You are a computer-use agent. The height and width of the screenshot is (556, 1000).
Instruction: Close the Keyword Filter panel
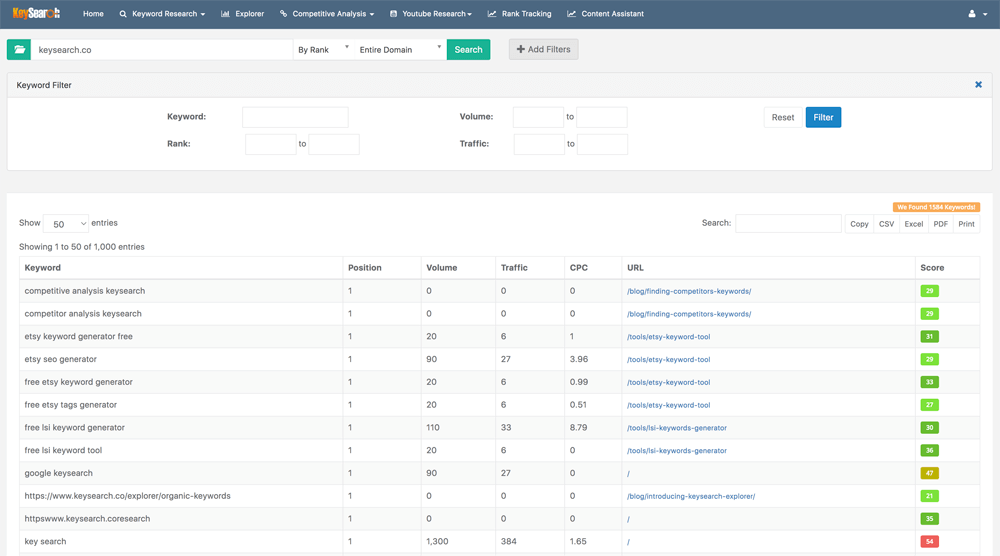click(978, 85)
